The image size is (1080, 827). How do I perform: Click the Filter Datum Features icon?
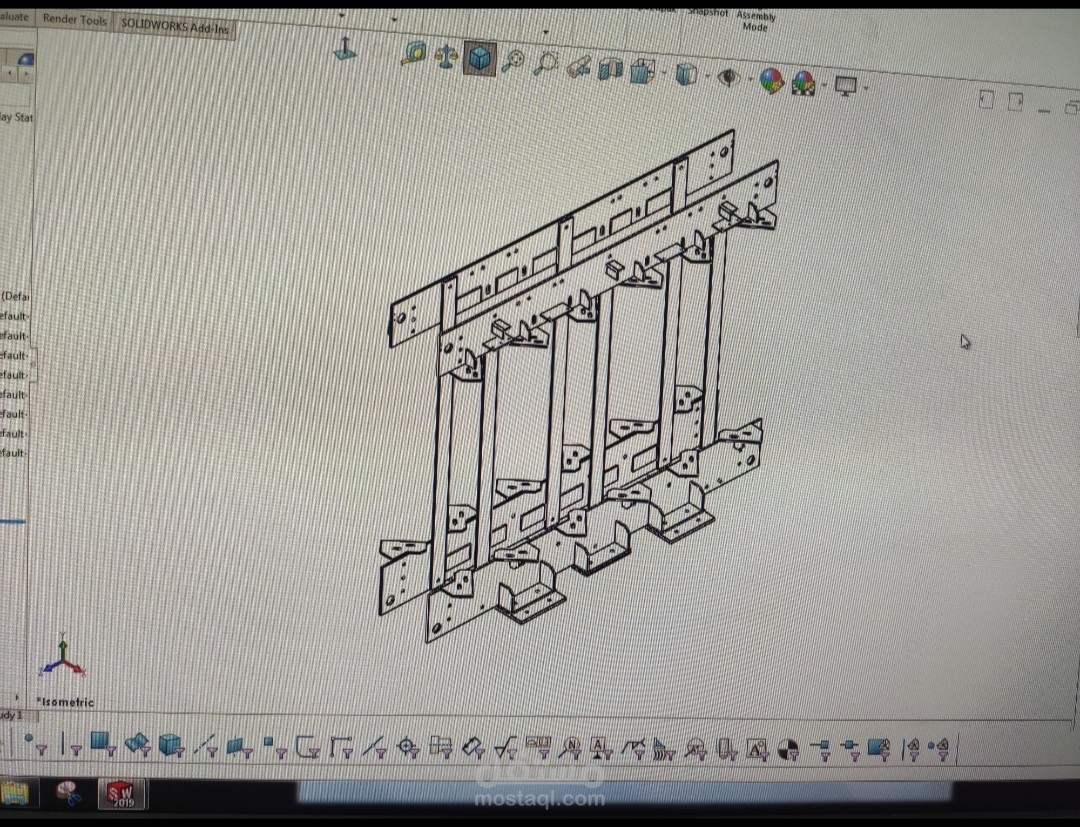[x=600, y=749]
